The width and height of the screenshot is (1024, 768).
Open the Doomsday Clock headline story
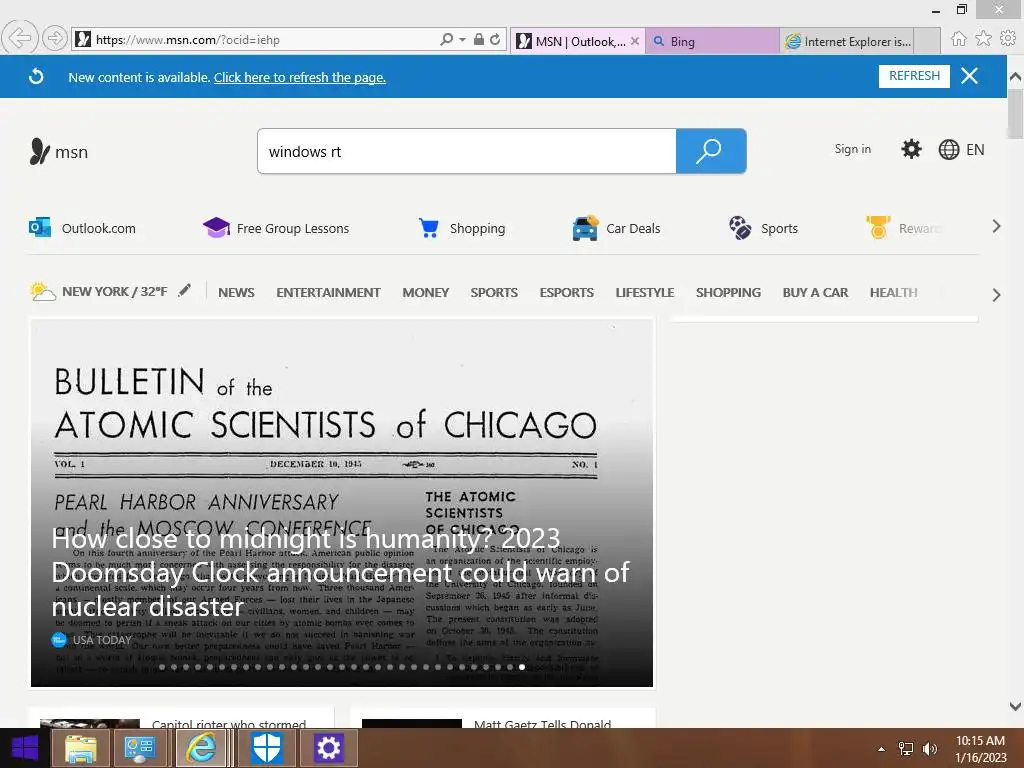coord(340,572)
